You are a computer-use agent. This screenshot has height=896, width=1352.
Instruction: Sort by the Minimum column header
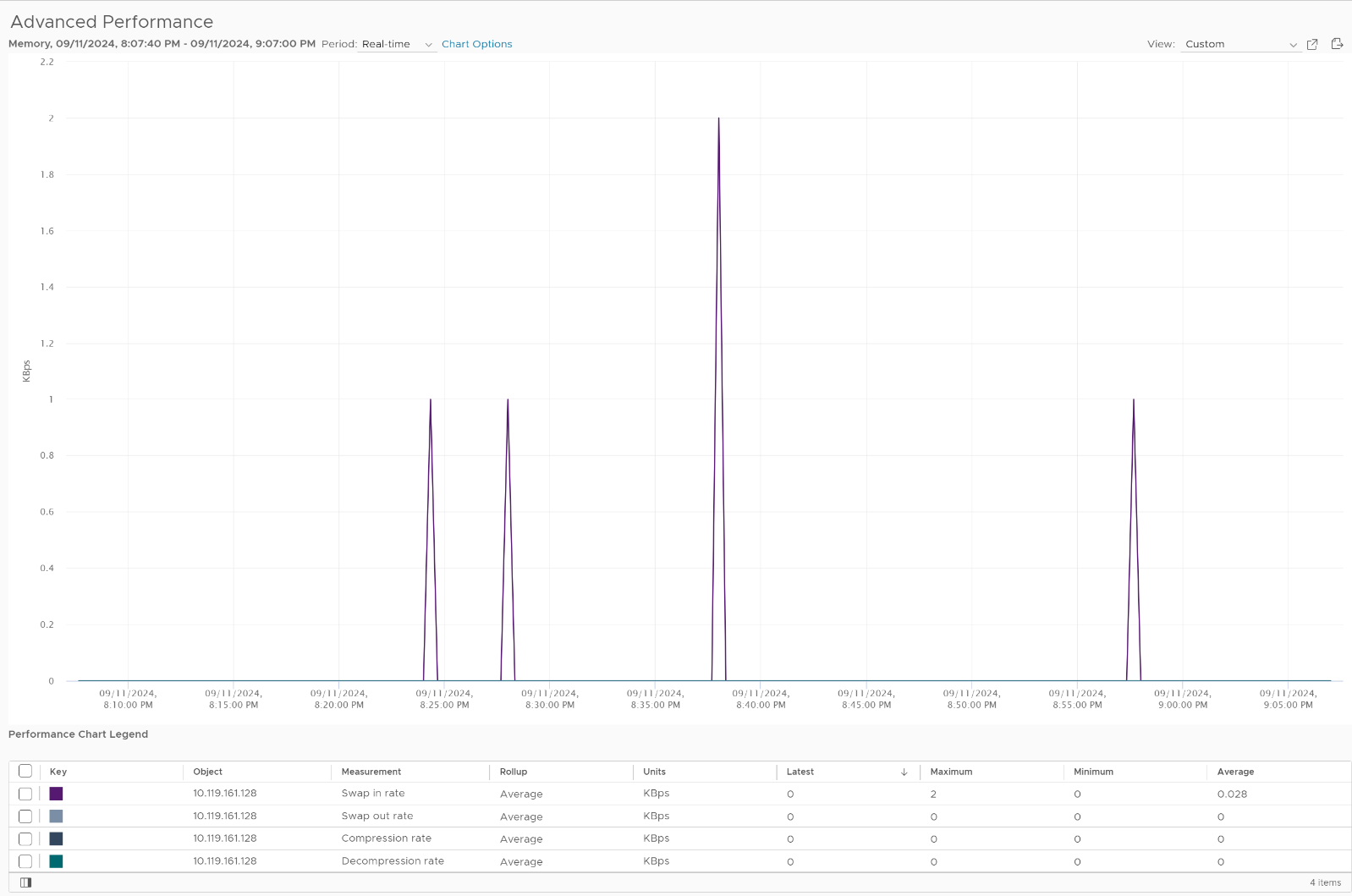pyautogui.click(x=1093, y=772)
